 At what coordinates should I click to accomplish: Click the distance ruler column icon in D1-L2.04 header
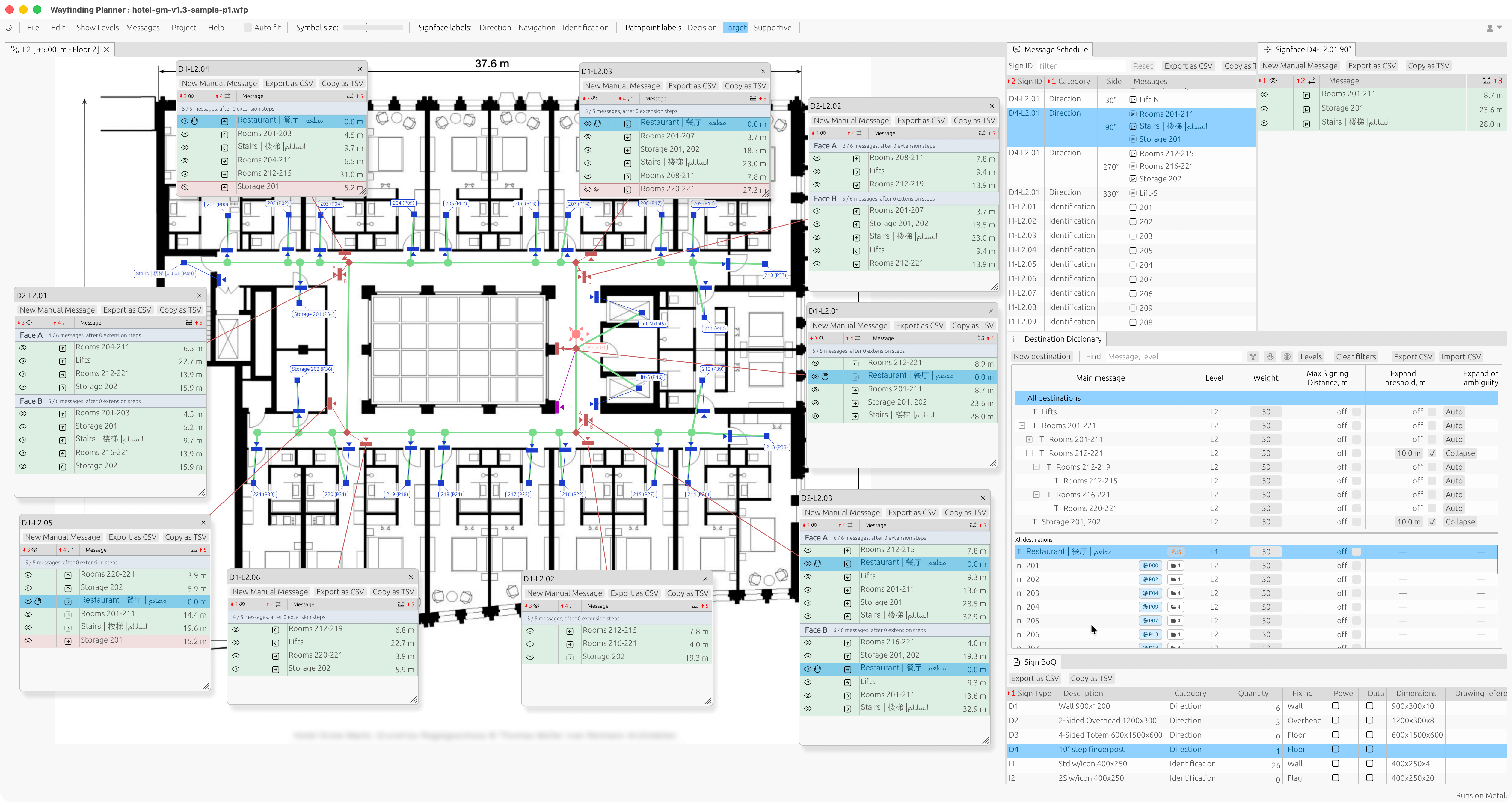pyautogui.click(x=350, y=96)
